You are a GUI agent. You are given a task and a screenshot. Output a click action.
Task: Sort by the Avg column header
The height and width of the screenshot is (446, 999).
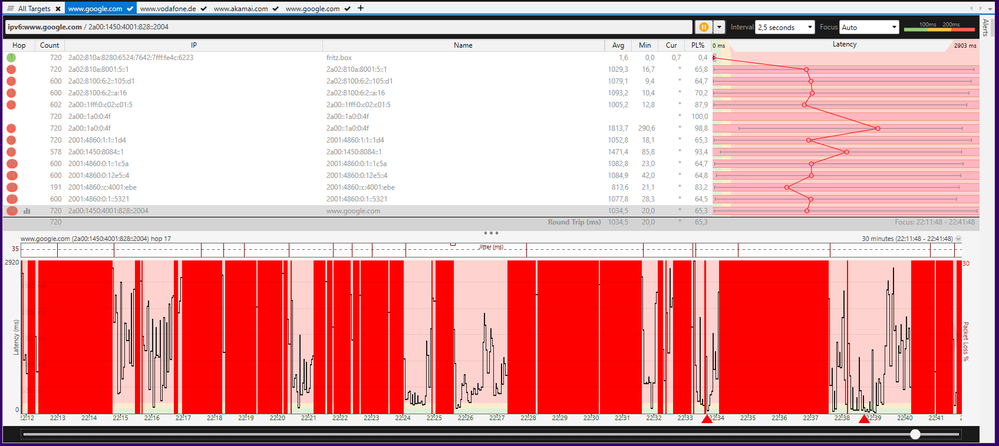(619, 46)
